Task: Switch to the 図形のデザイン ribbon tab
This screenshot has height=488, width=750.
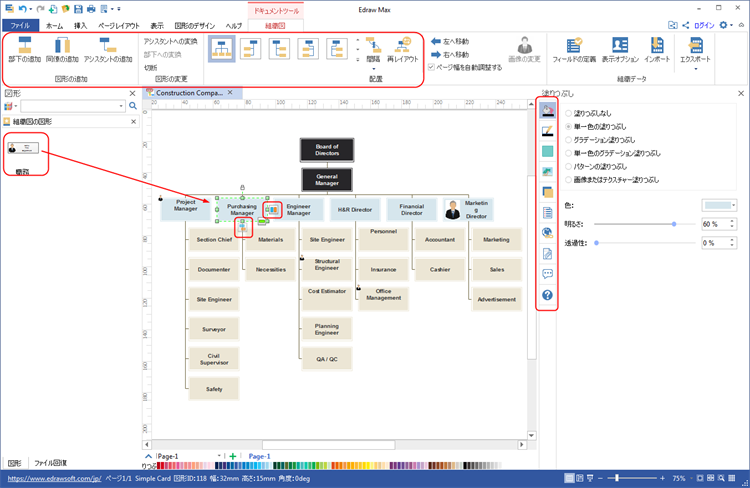Action: [195, 26]
